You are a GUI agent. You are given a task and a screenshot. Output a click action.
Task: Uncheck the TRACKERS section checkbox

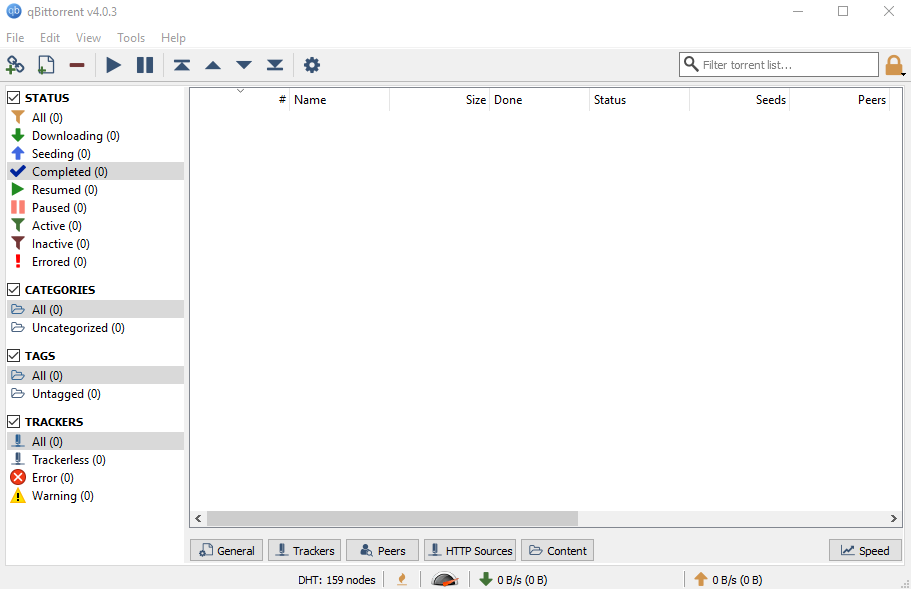click(x=13, y=421)
